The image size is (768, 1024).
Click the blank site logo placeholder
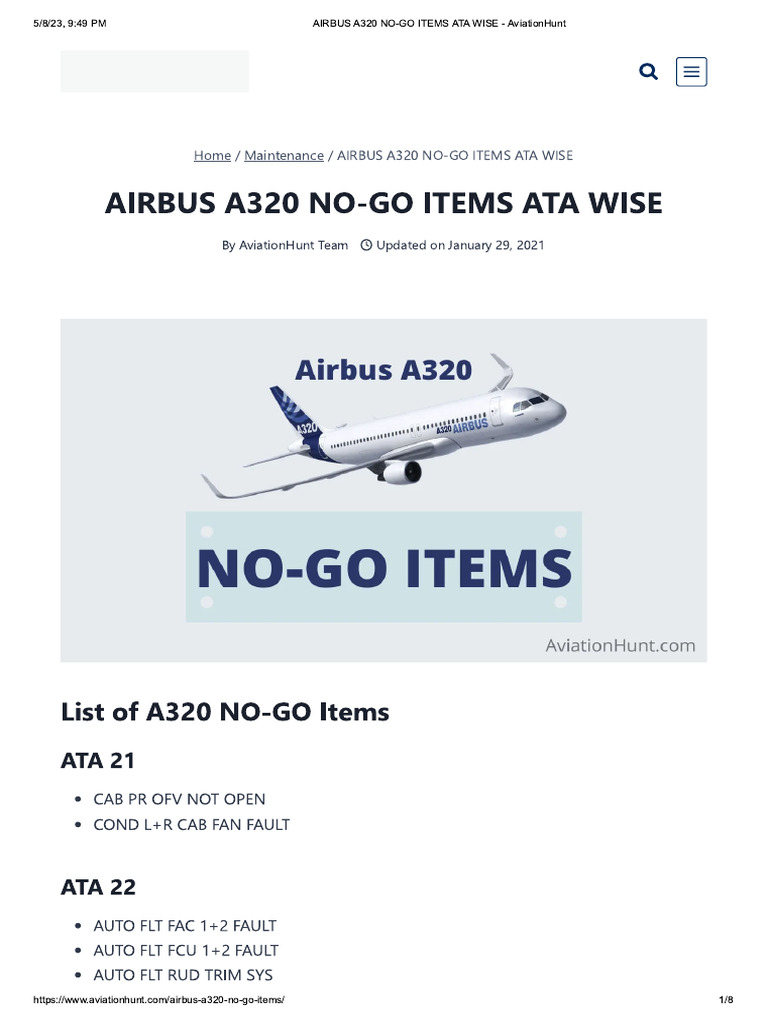155,71
